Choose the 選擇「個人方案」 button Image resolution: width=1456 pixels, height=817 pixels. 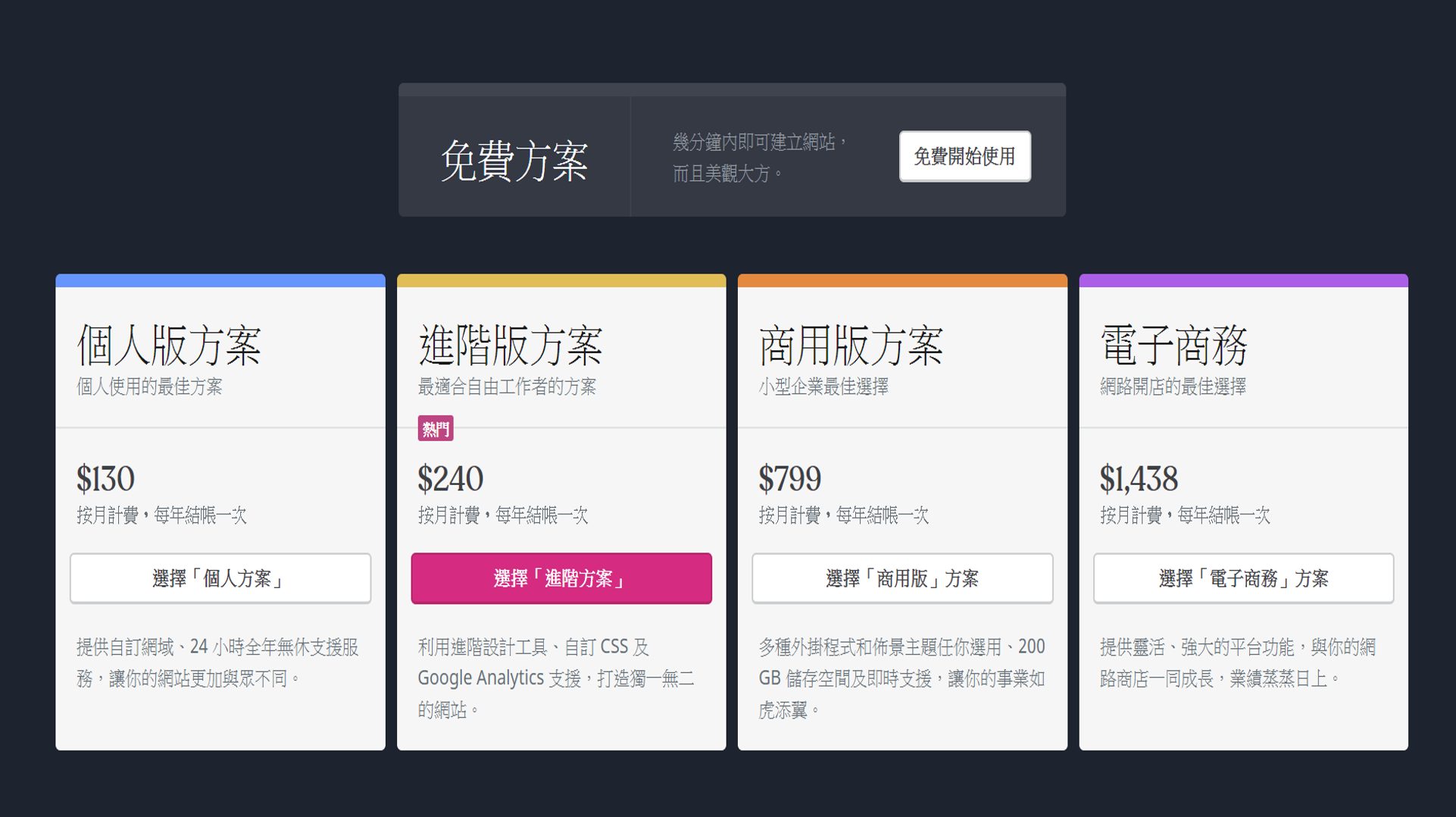(220, 578)
